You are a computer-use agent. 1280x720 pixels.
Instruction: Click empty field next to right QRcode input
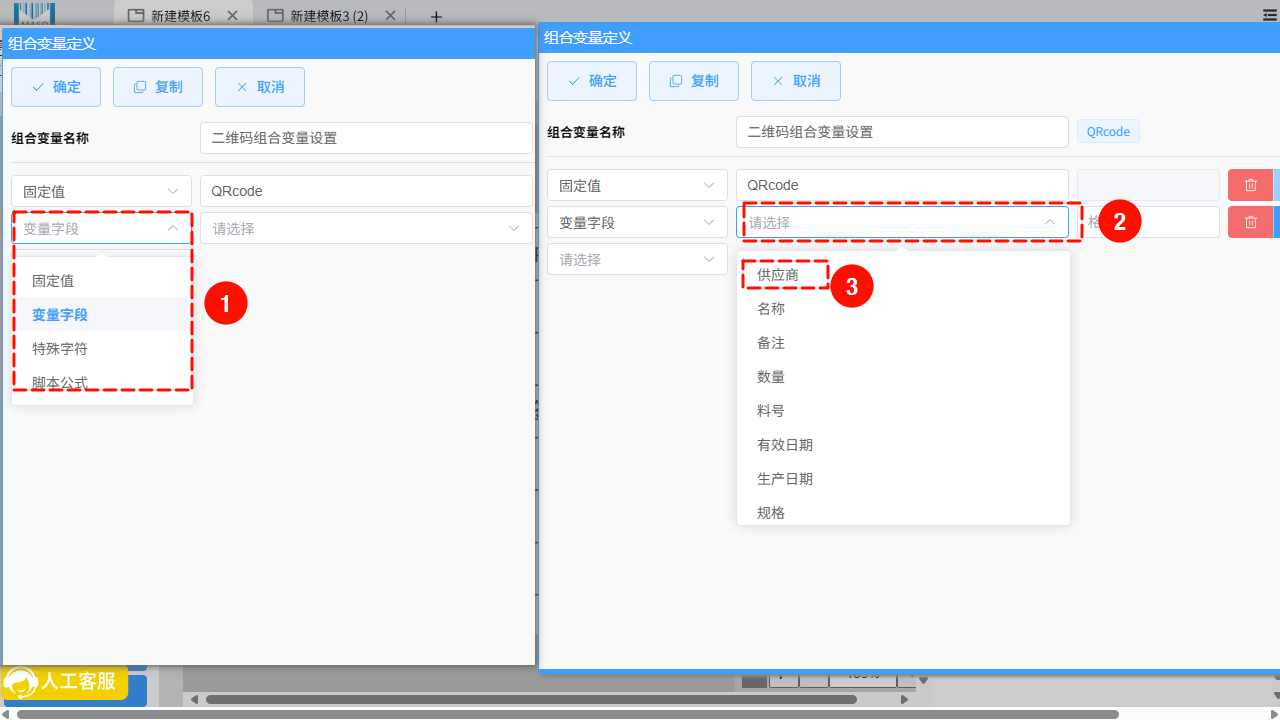pyautogui.click(x=1148, y=185)
